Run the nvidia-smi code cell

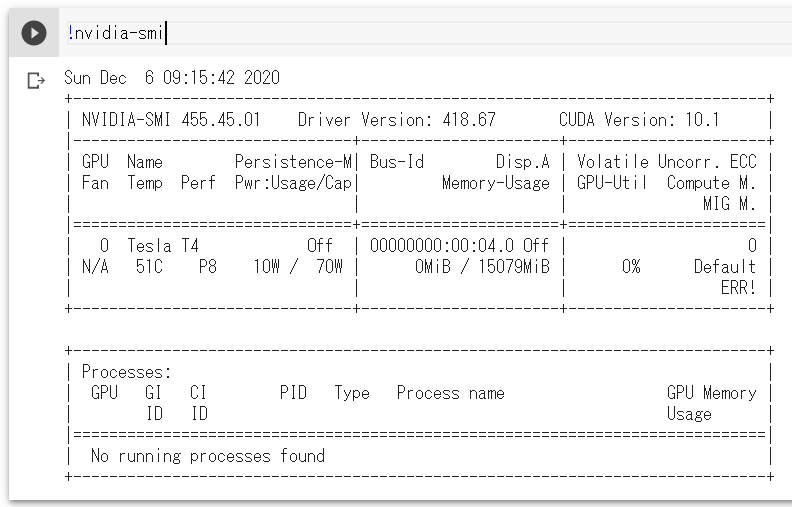click(x=34, y=33)
